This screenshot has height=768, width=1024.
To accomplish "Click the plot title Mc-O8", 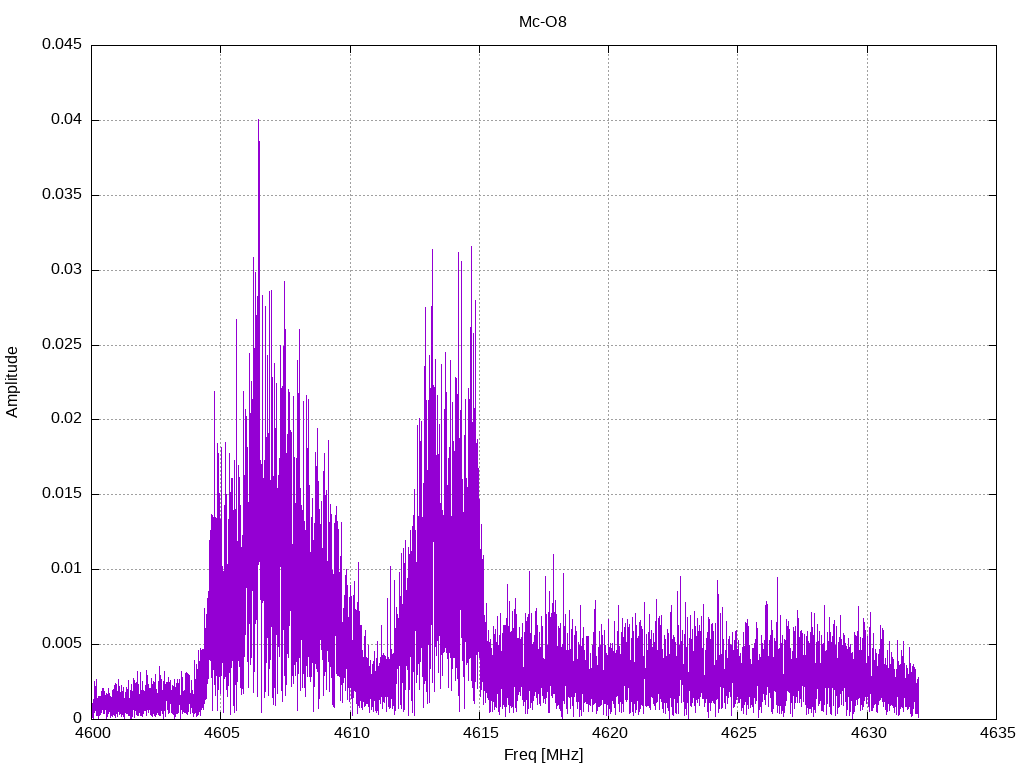I will click(543, 22).
